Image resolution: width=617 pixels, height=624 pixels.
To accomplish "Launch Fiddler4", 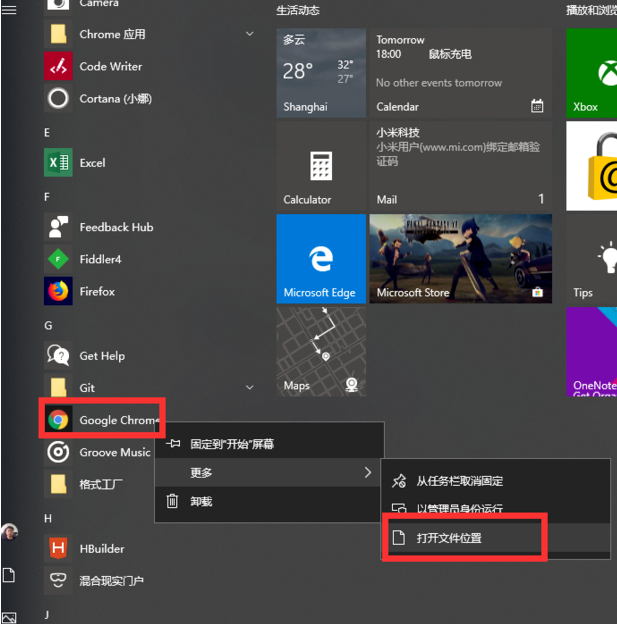I will point(149,259).
